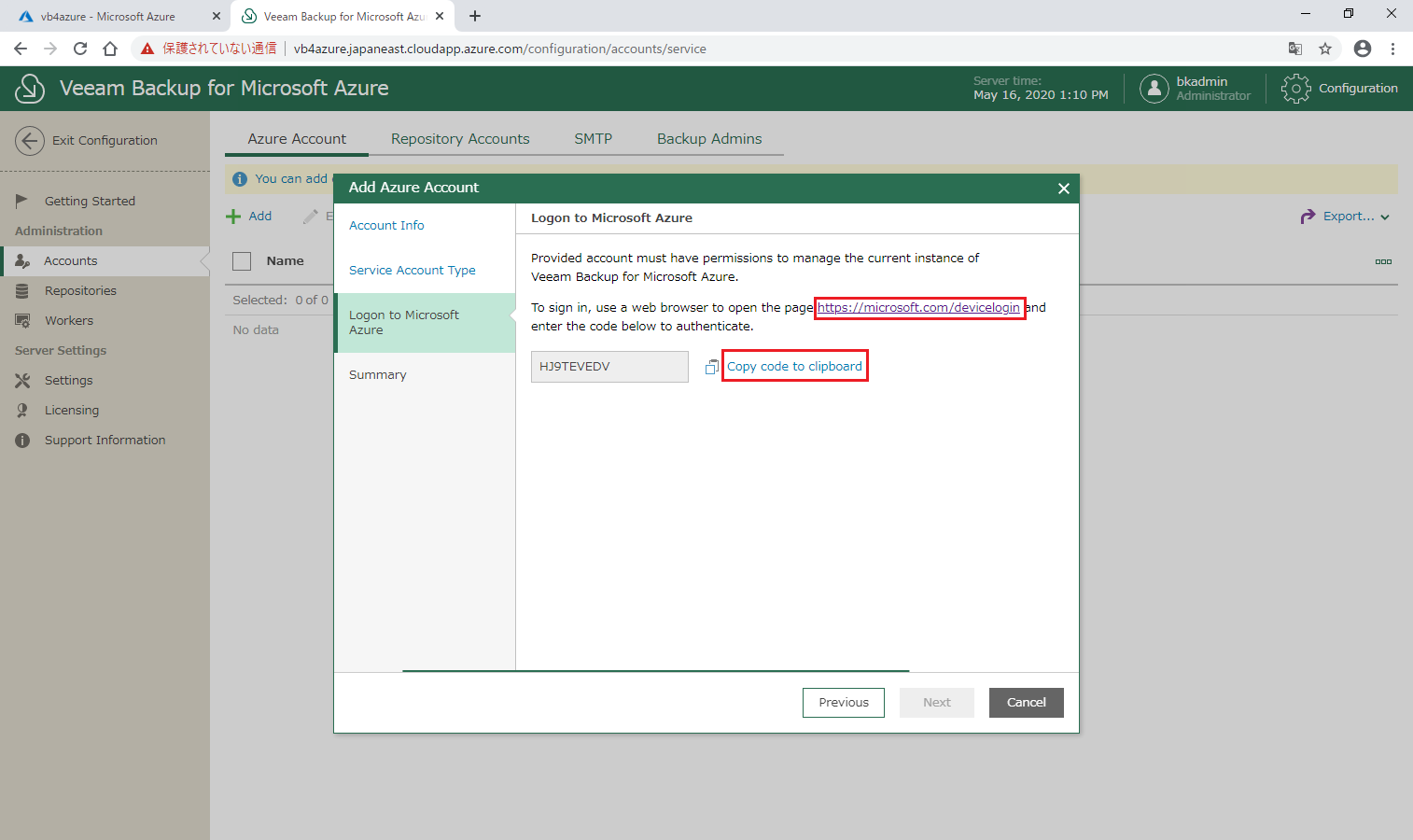Open Settings in sidebar
Screen dimensions: 1413x840
point(69,381)
